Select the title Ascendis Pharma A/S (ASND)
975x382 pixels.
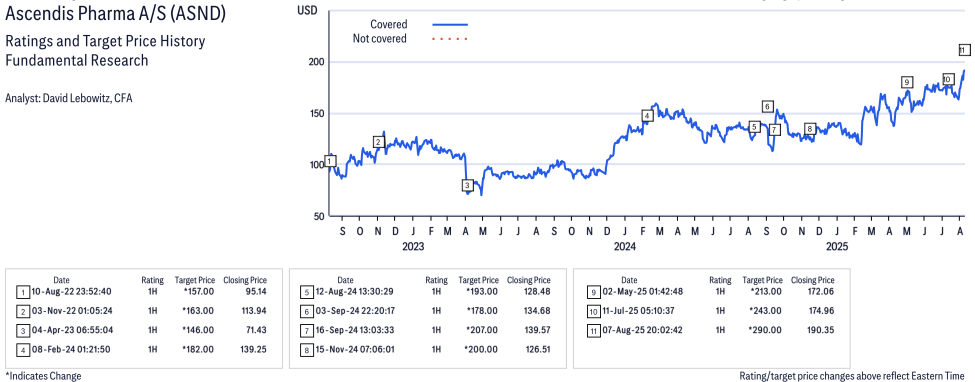coord(115,14)
